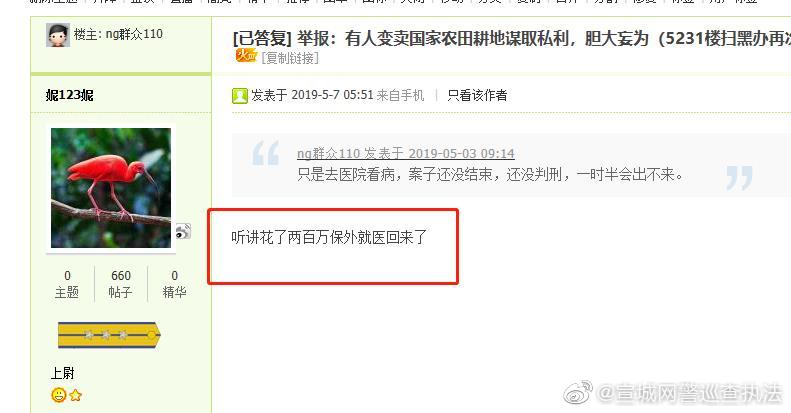Show only this author with 只看该作者
791x413 pixels.
(477, 95)
